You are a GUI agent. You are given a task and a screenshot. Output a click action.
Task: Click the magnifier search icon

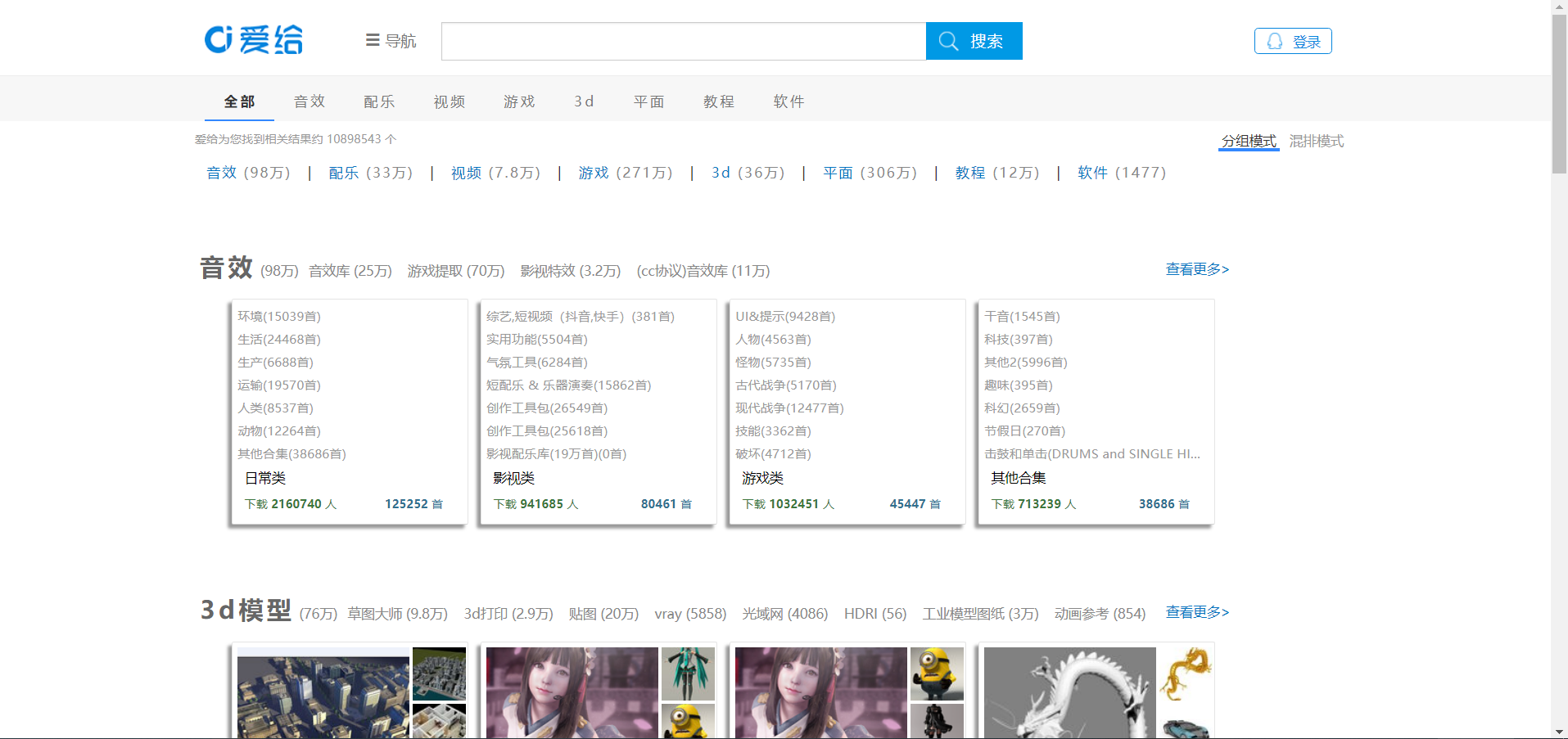948,41
